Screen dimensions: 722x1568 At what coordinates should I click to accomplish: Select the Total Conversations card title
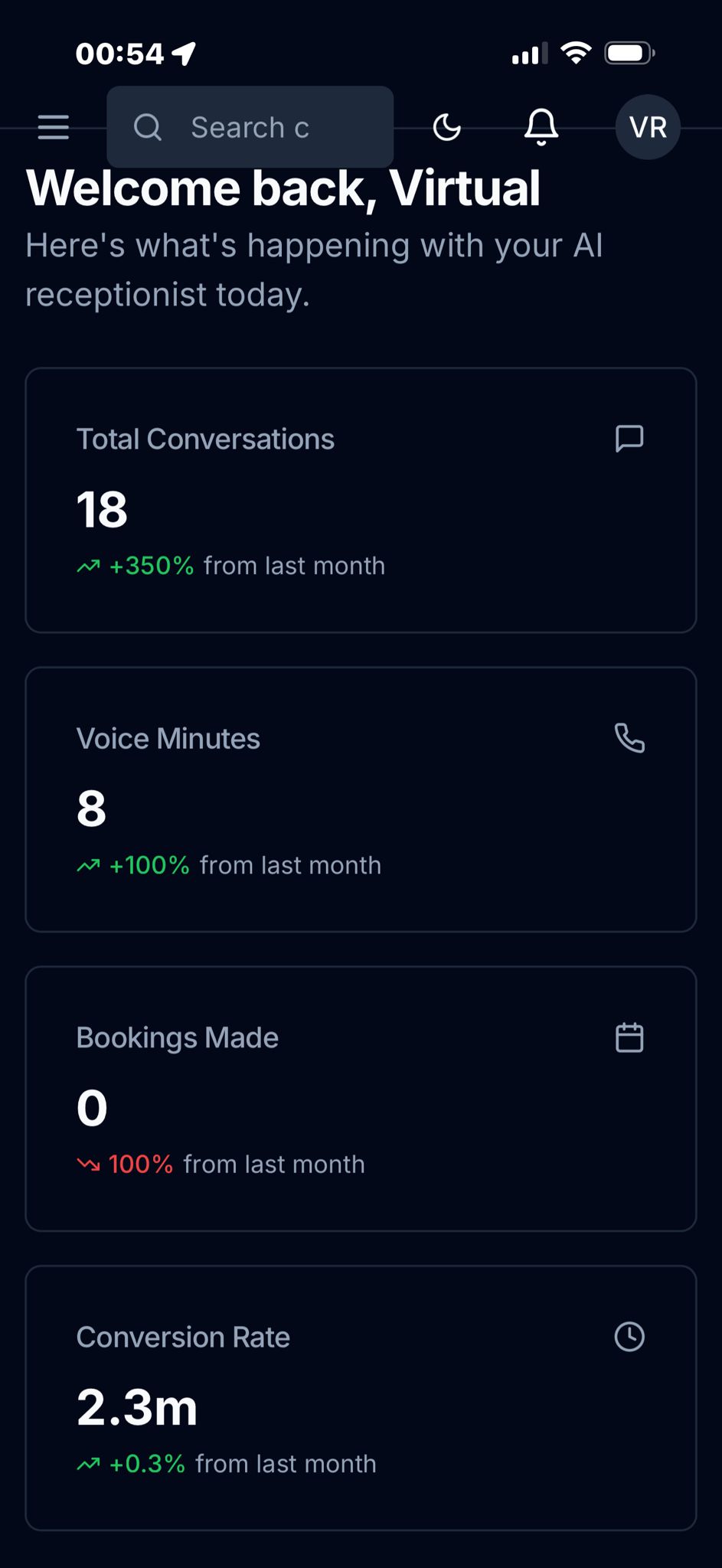point(205,439)
